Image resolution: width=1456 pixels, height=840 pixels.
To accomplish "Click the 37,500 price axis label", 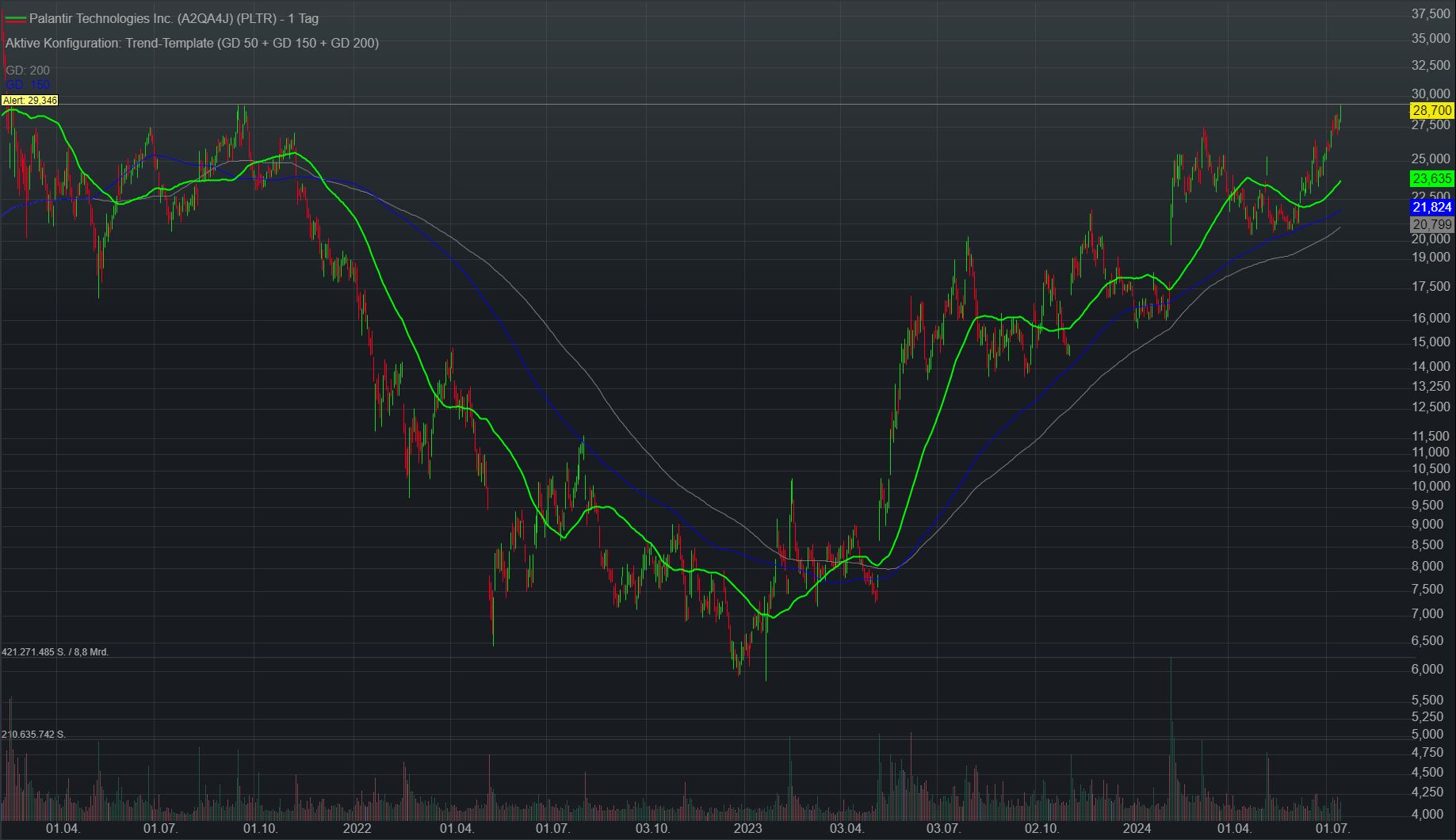I will 1431,13.
